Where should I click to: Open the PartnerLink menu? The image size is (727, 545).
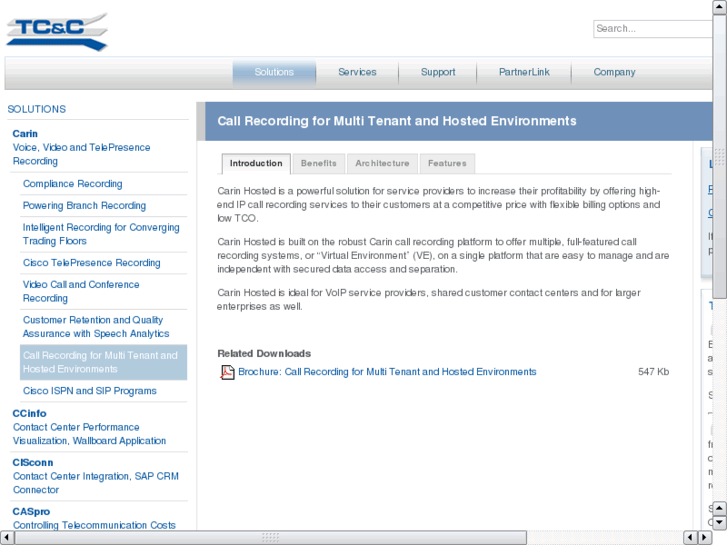(x=524, y=72)
